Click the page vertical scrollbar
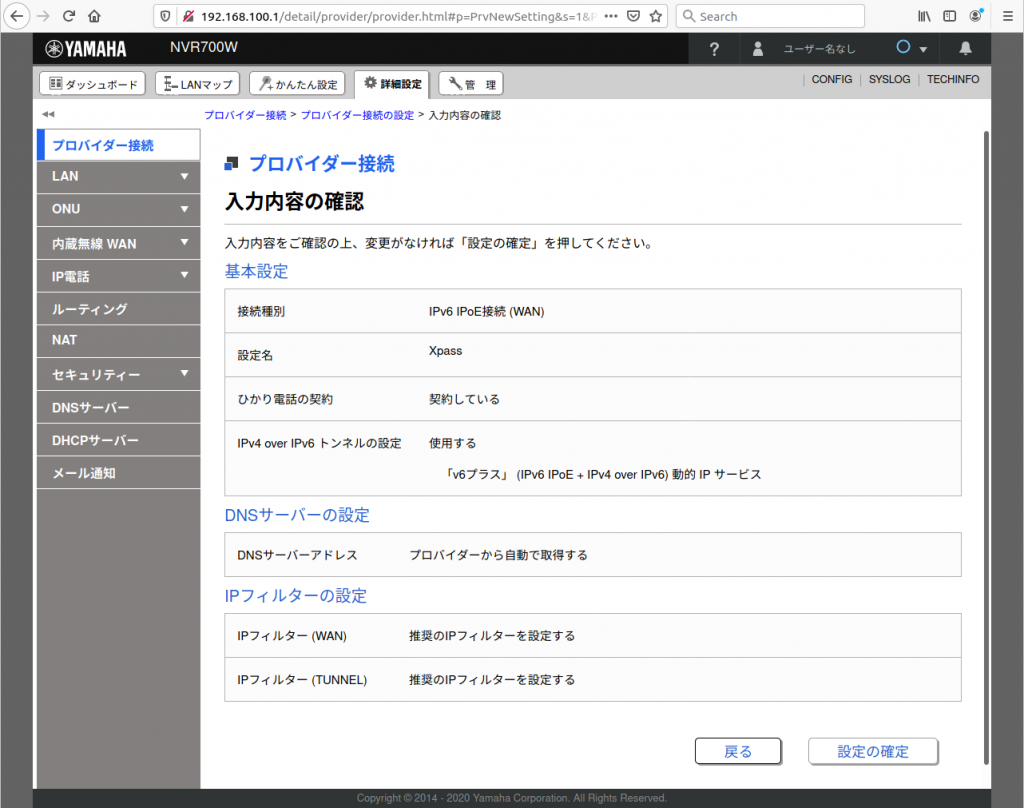The width and height of the screenshot is (1024, 808). tap(986, 447)
